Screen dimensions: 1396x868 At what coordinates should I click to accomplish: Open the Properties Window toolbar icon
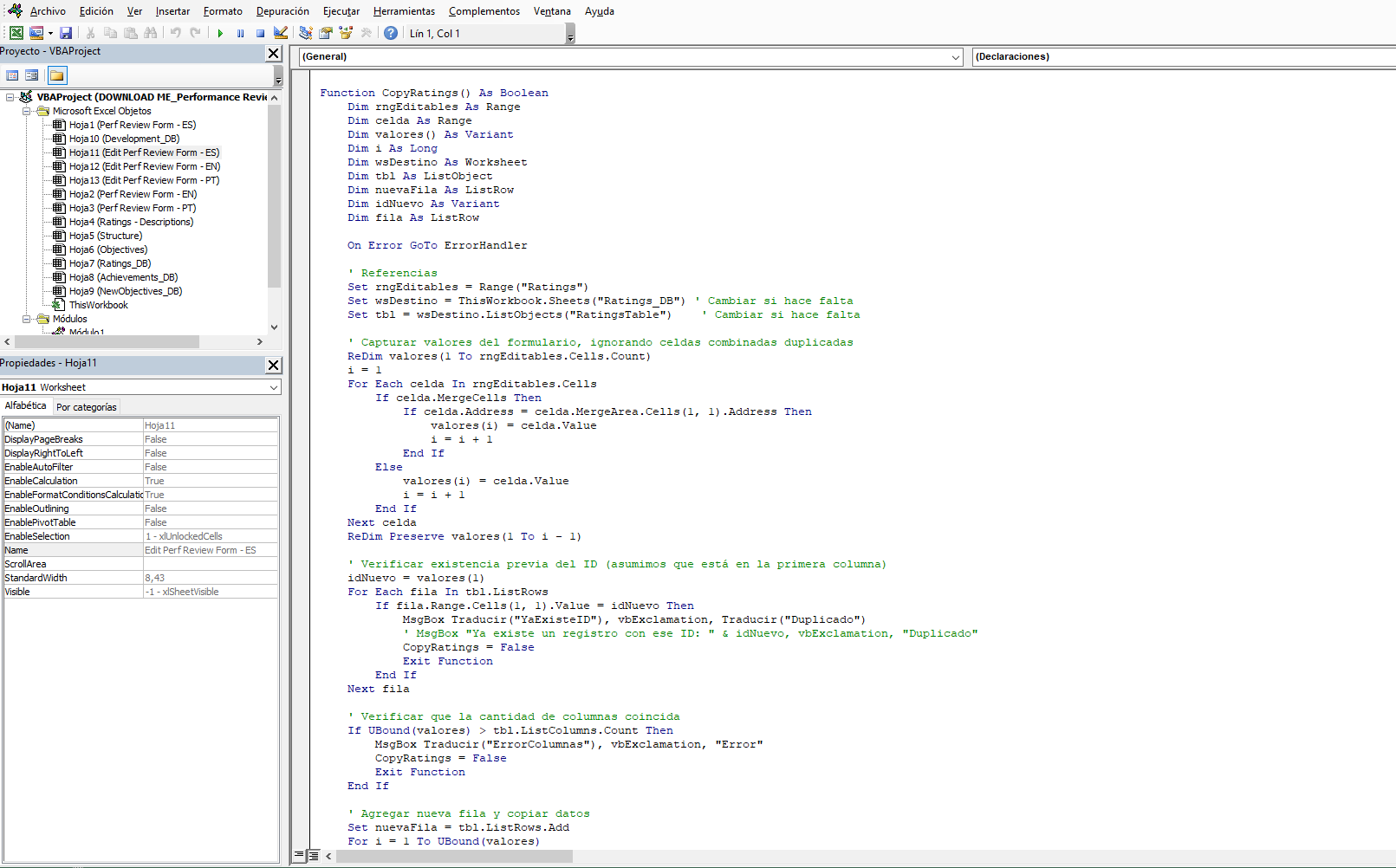[x=325, y=33]
